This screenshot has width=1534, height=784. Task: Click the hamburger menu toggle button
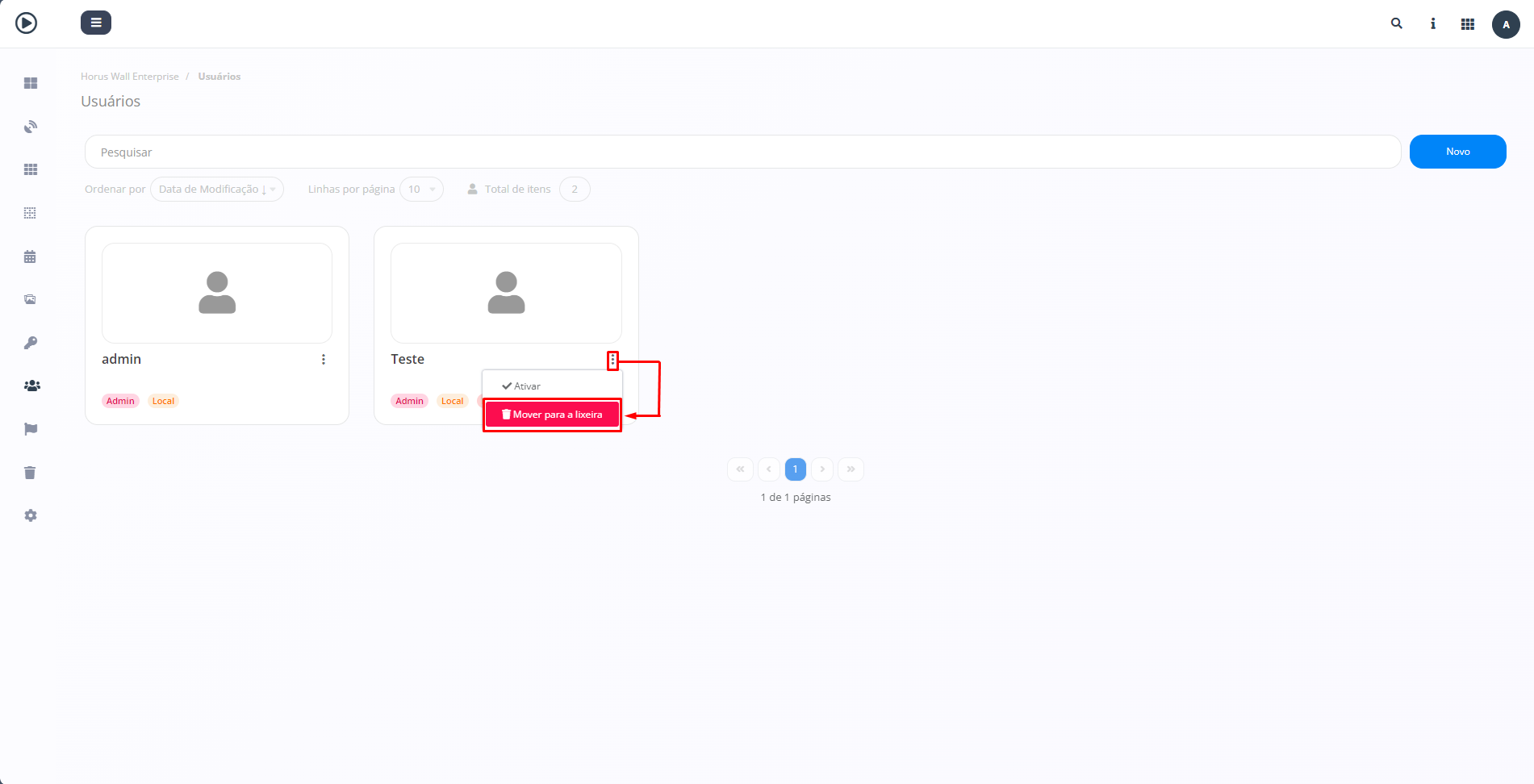coord(95,23)
